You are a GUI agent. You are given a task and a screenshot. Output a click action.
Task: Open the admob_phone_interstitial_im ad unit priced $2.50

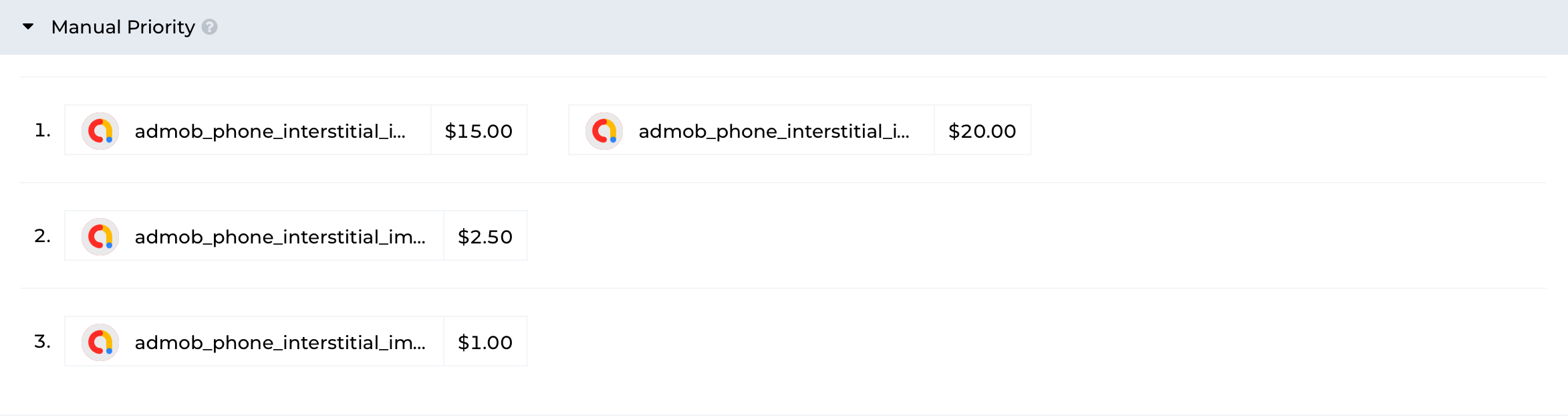point(280,237)
